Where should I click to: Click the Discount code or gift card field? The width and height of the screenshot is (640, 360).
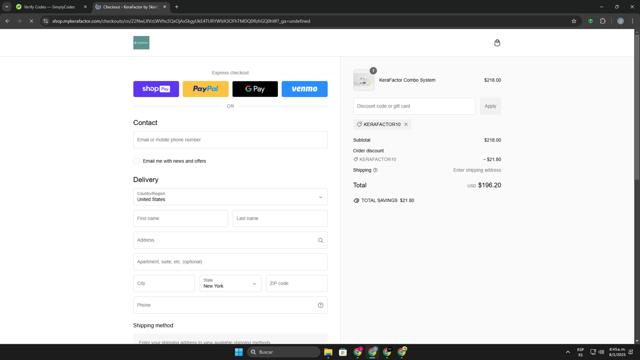pos(414,106)
